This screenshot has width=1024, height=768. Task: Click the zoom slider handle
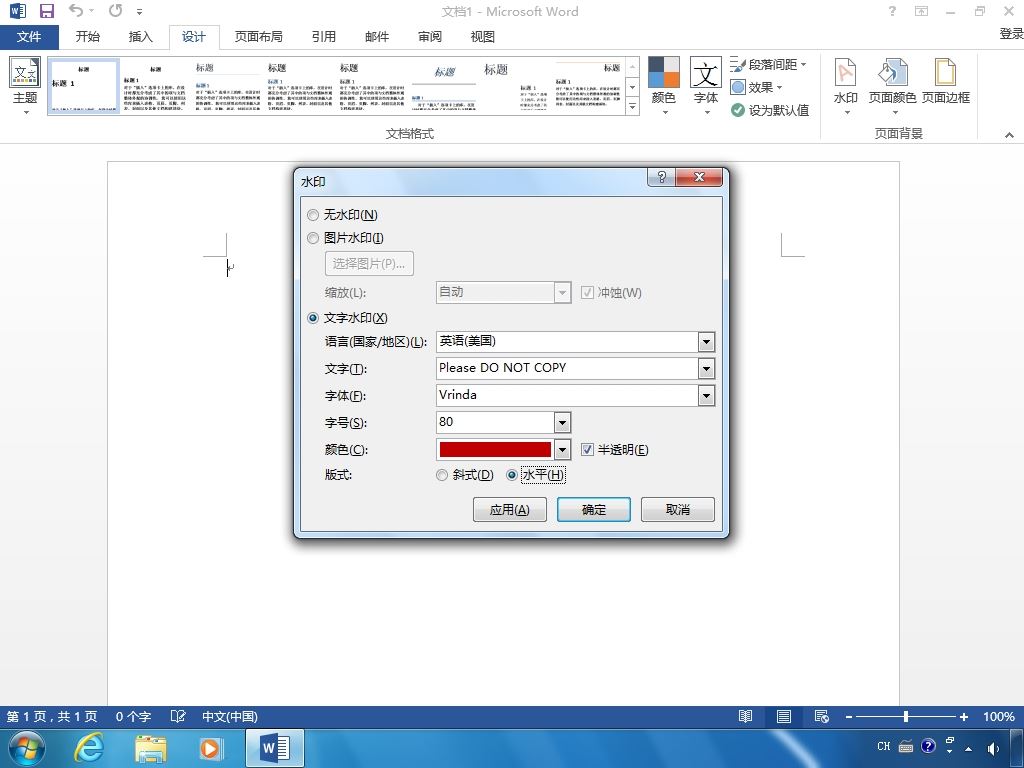click(906, 716)
